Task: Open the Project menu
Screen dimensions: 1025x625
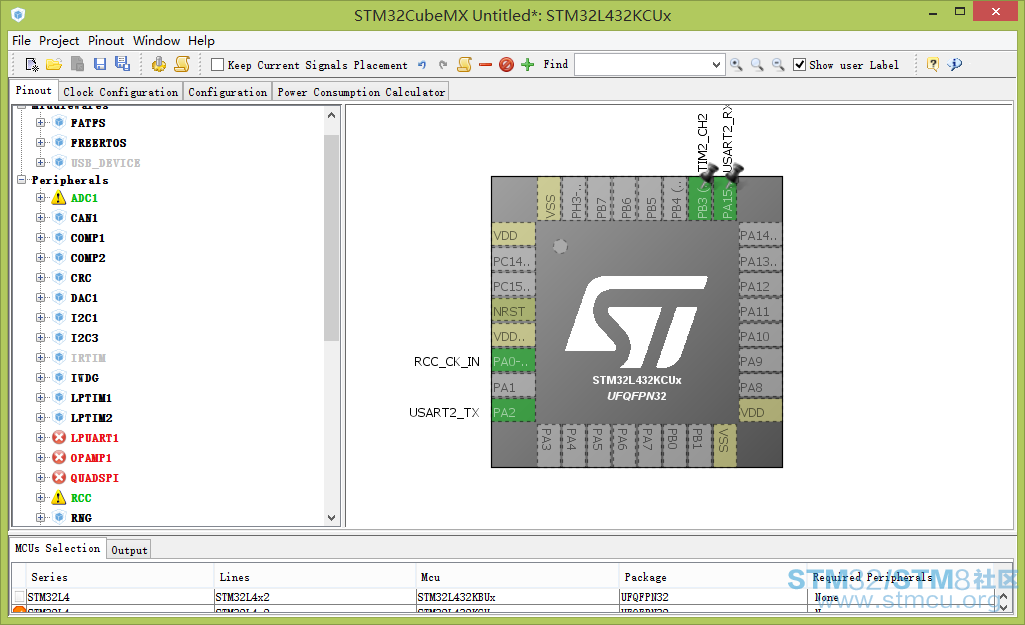Action: [59, 41]
